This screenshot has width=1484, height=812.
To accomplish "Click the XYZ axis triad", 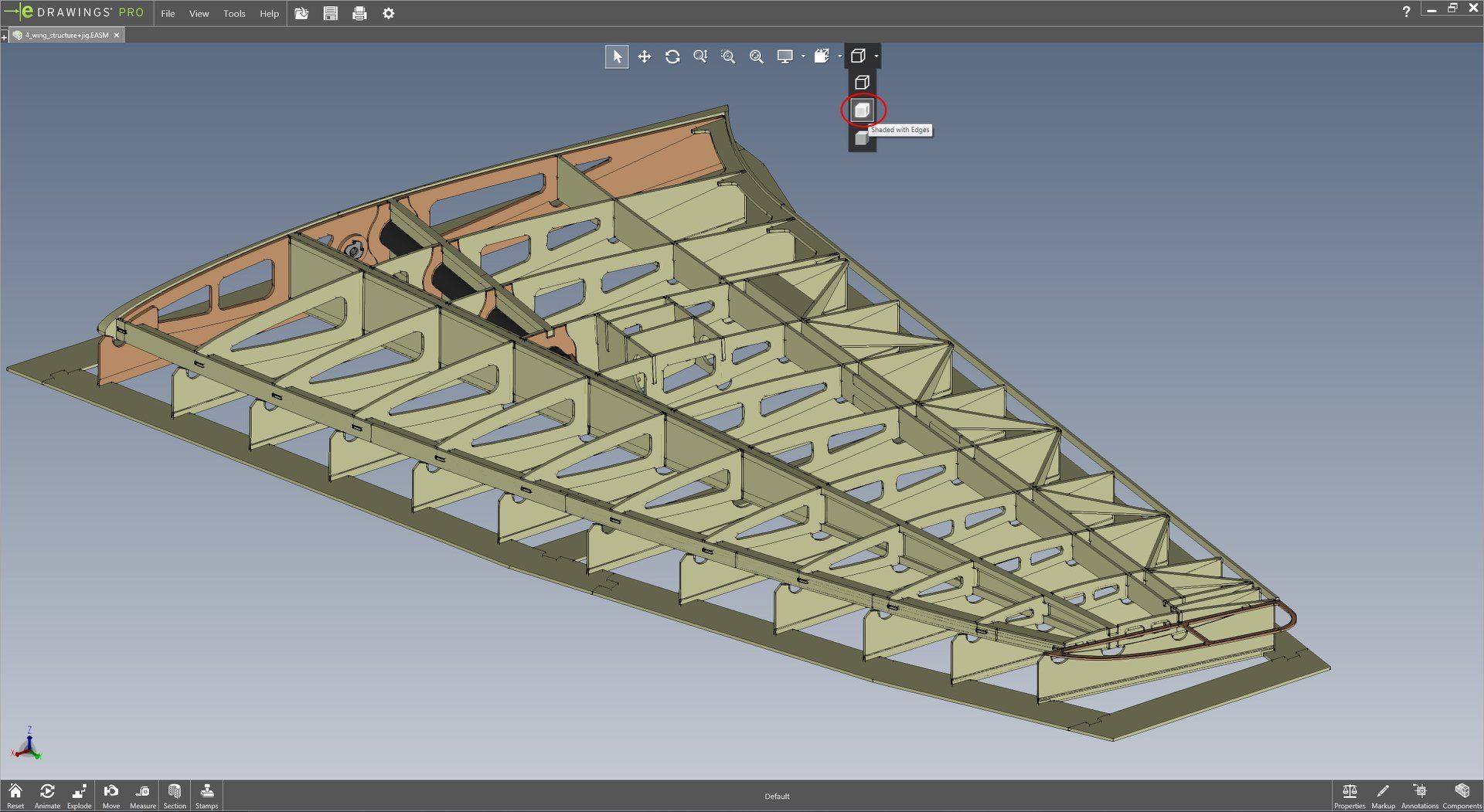I will point(28,745).
